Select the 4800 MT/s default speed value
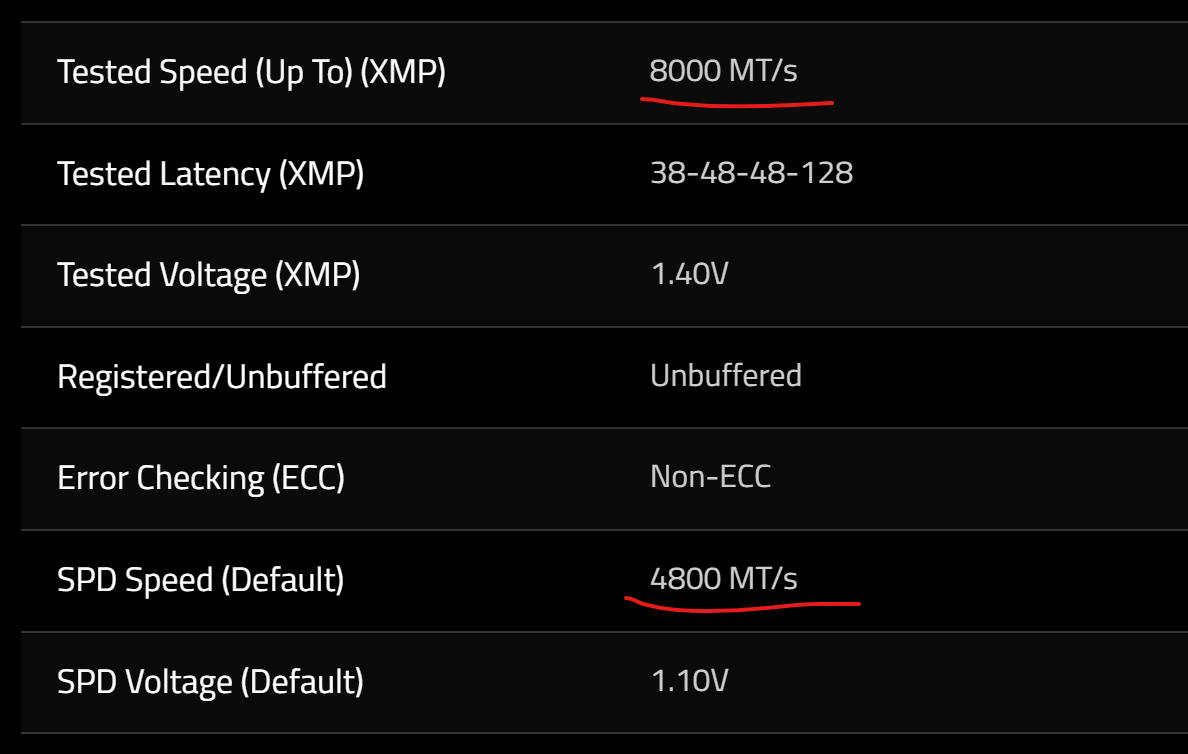The height and width of the screenshot is (754, 1188). point(723,579)
